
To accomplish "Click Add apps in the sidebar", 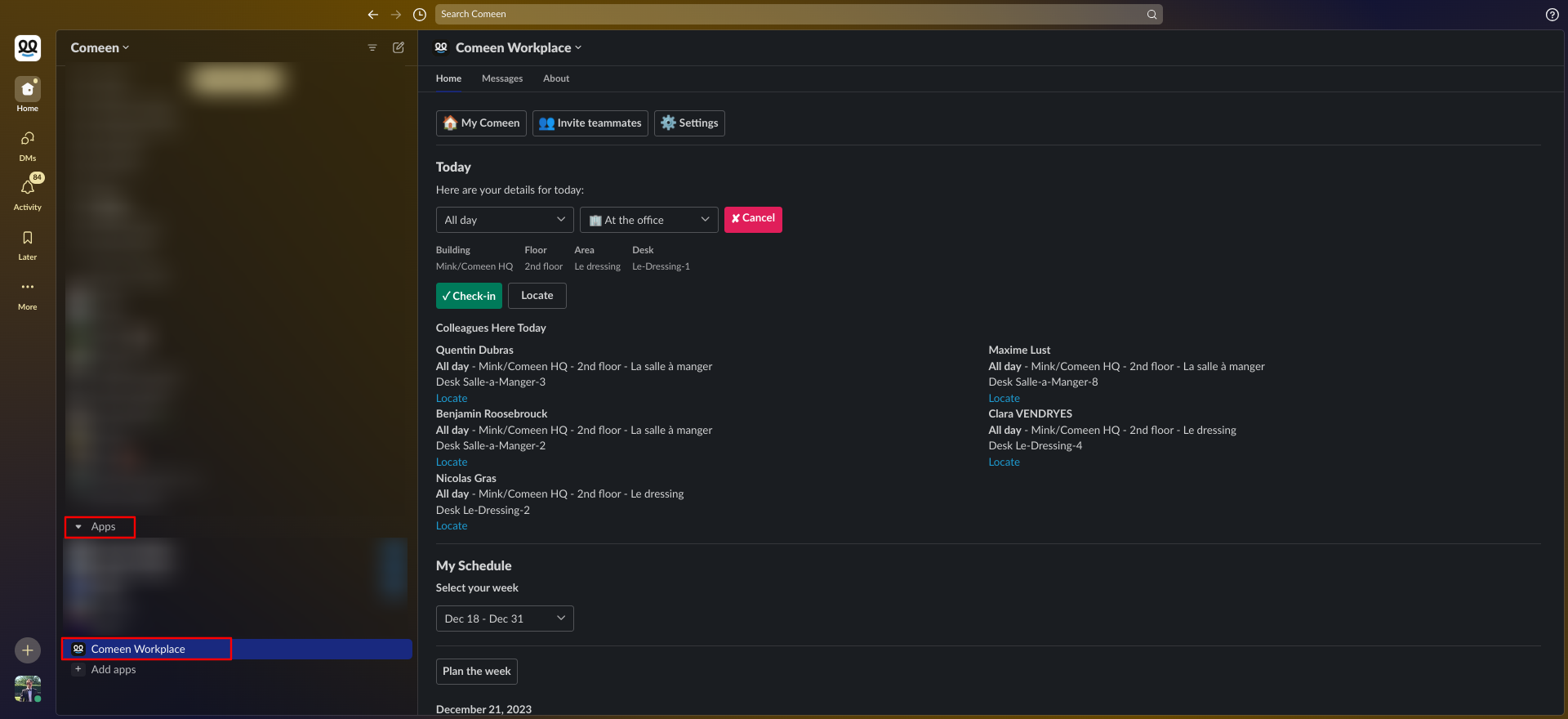I will 114,670.
